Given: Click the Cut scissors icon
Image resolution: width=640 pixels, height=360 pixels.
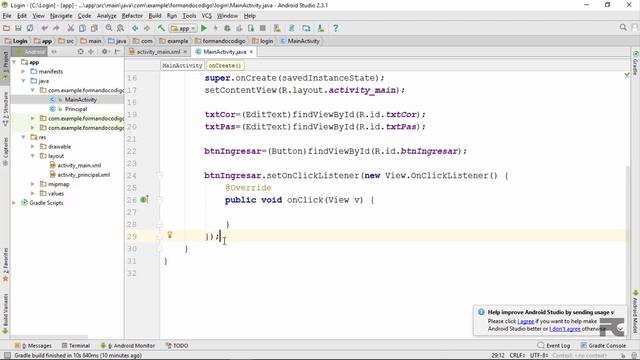Looking at the screenshot, I should click(x=71, y=28).
